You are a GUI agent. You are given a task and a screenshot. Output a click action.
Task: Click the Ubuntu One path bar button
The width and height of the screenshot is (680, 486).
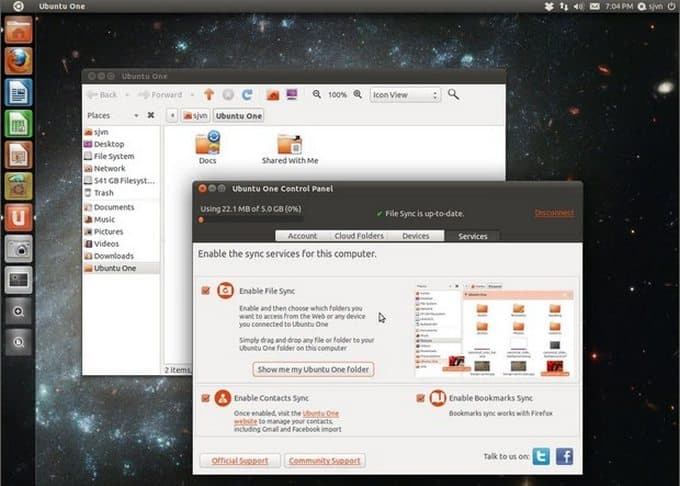click(239, 116)
